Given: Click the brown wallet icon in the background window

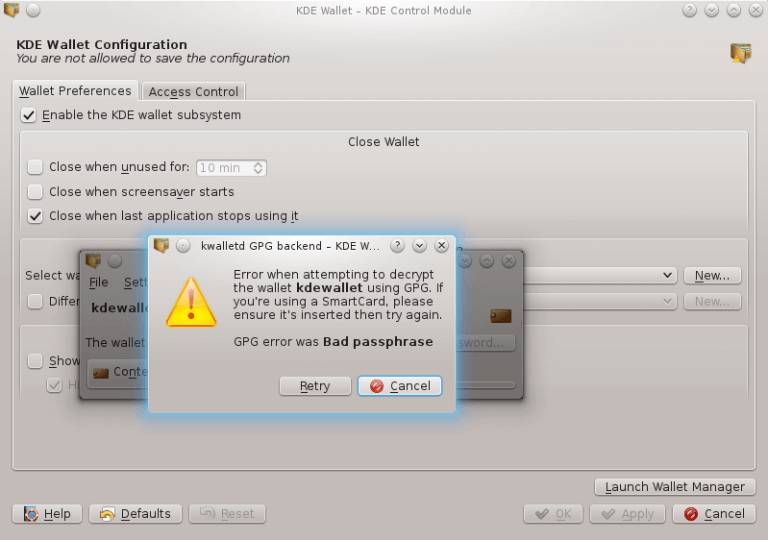Looking at the screenshot, I should point(501,316).
